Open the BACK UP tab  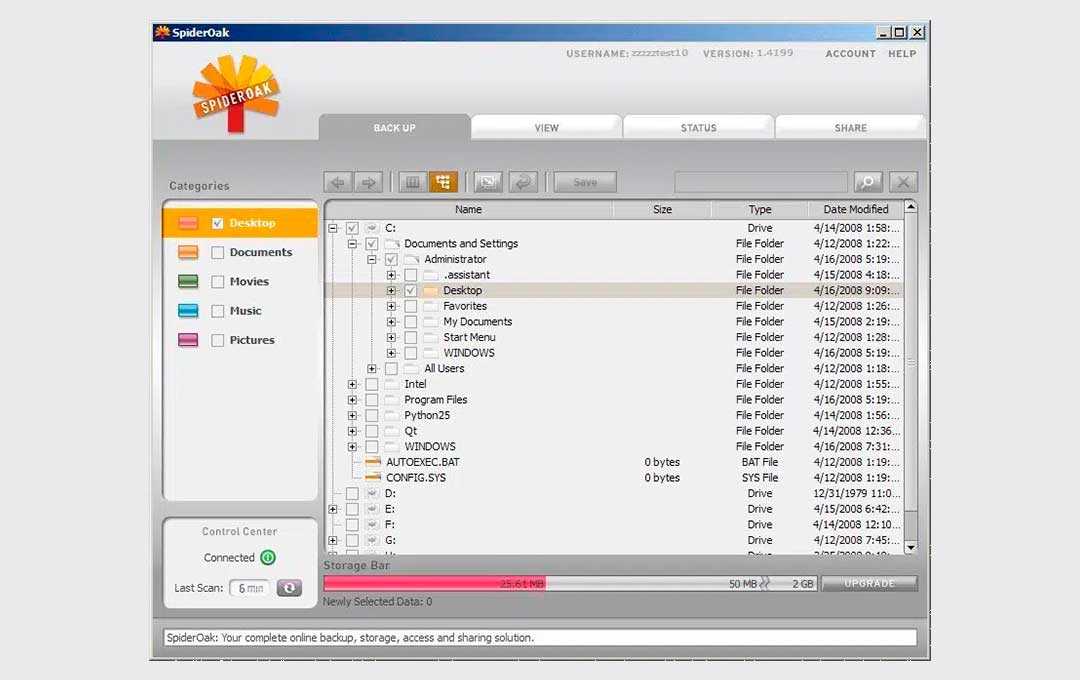pyautogui.click(x=395, y=127)
